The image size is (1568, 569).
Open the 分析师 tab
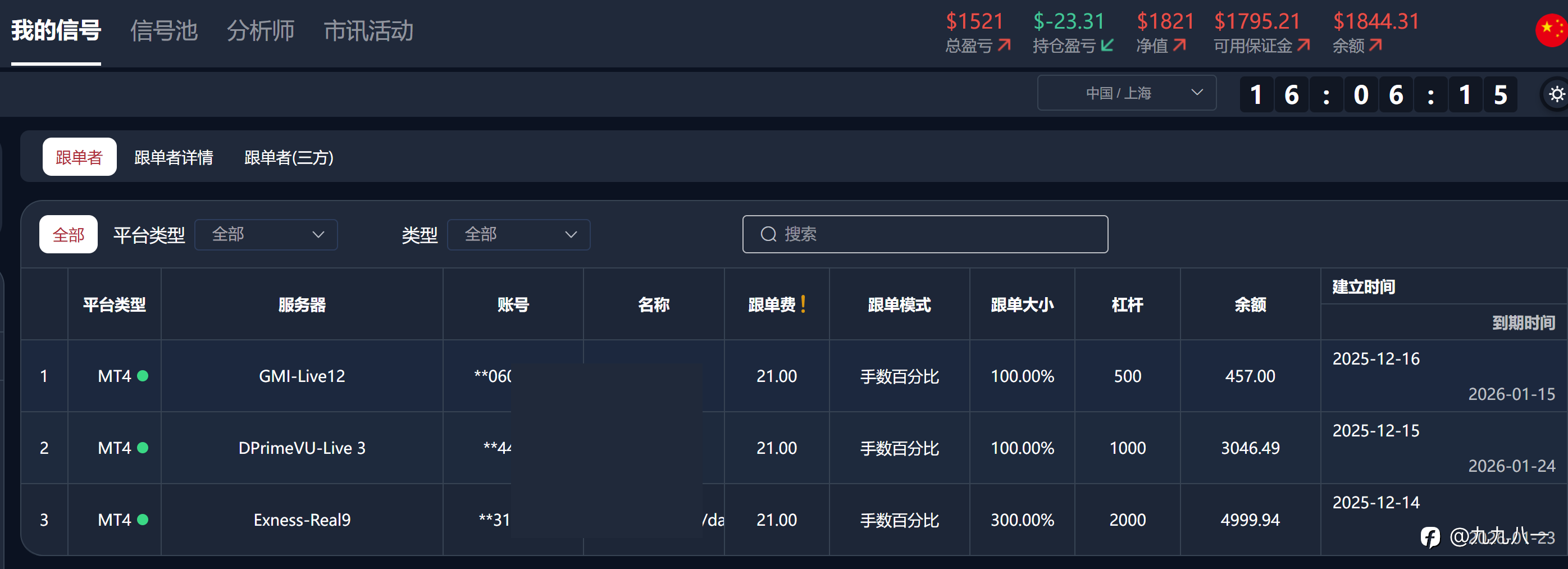(x=261, y=30)
